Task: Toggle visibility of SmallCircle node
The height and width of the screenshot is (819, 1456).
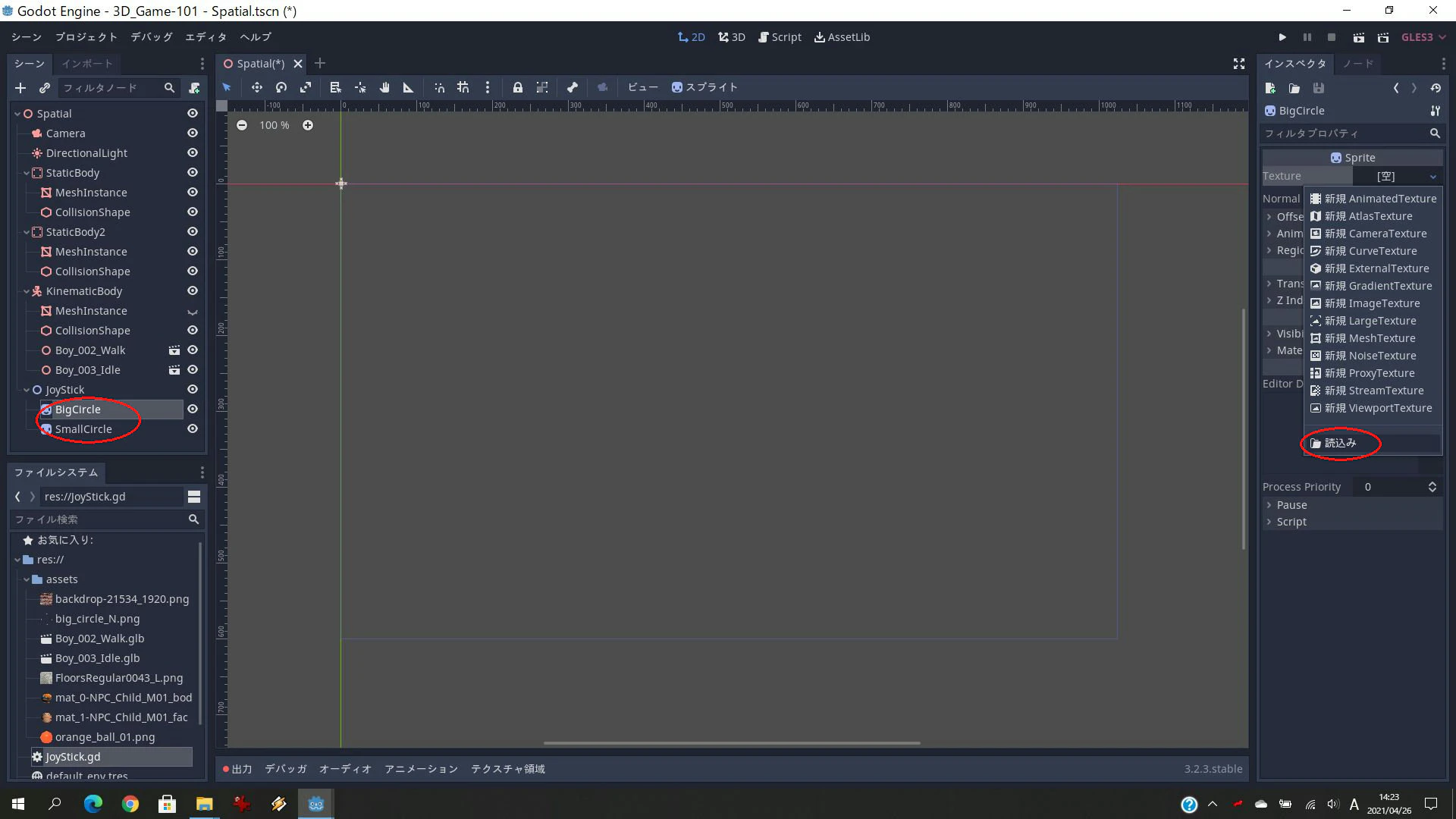Action: tap(193, 428)
